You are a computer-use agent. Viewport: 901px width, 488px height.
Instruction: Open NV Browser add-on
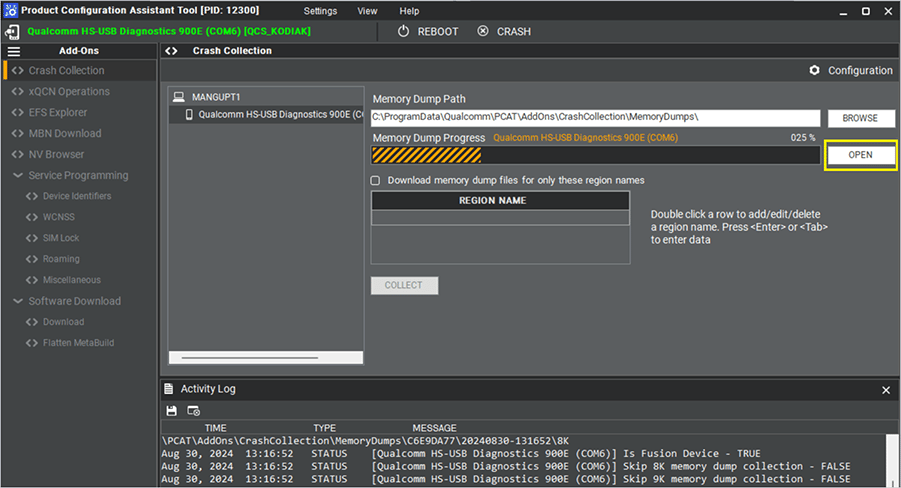pos(56,154)
